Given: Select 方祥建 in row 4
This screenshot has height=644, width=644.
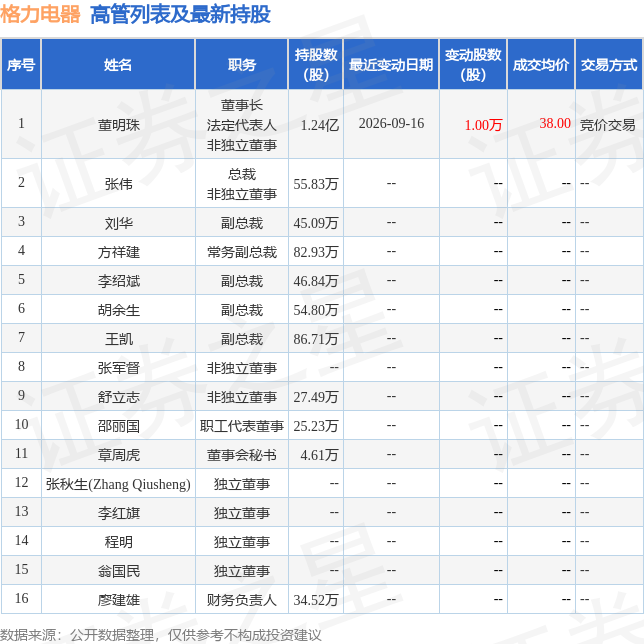Looking at the screenshot, I should click(119, 252).
